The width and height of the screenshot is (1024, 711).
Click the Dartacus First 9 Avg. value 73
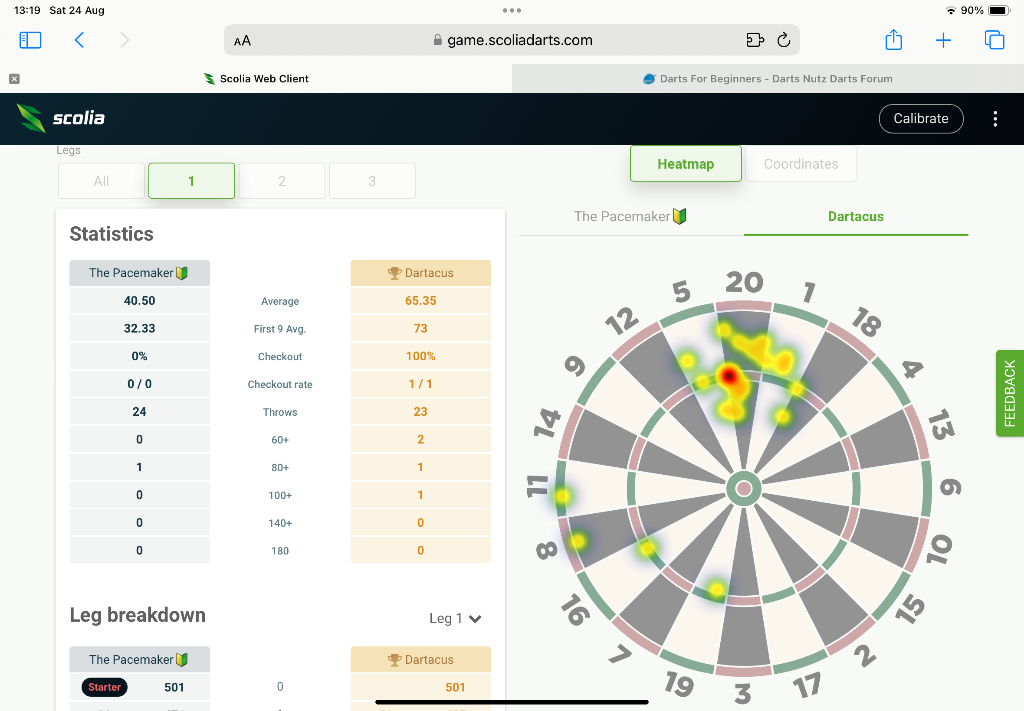[421, 328]
